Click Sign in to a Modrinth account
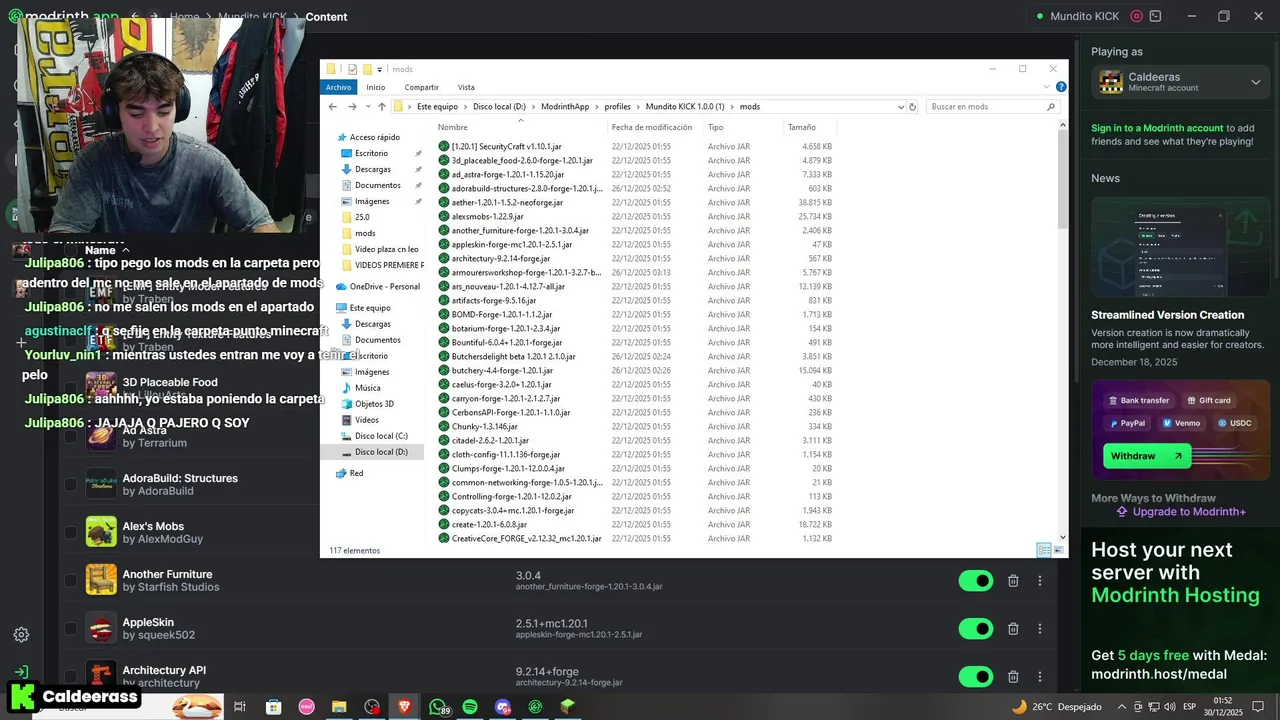 1157,128
